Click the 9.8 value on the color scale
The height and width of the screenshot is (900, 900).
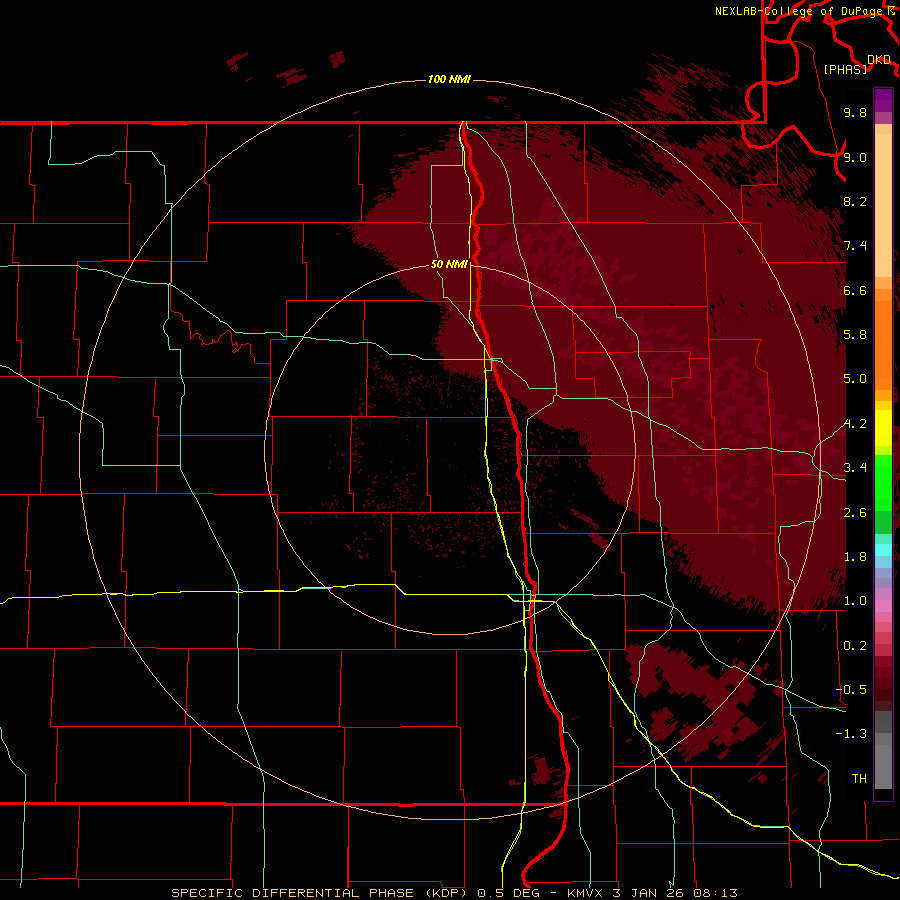855,112
